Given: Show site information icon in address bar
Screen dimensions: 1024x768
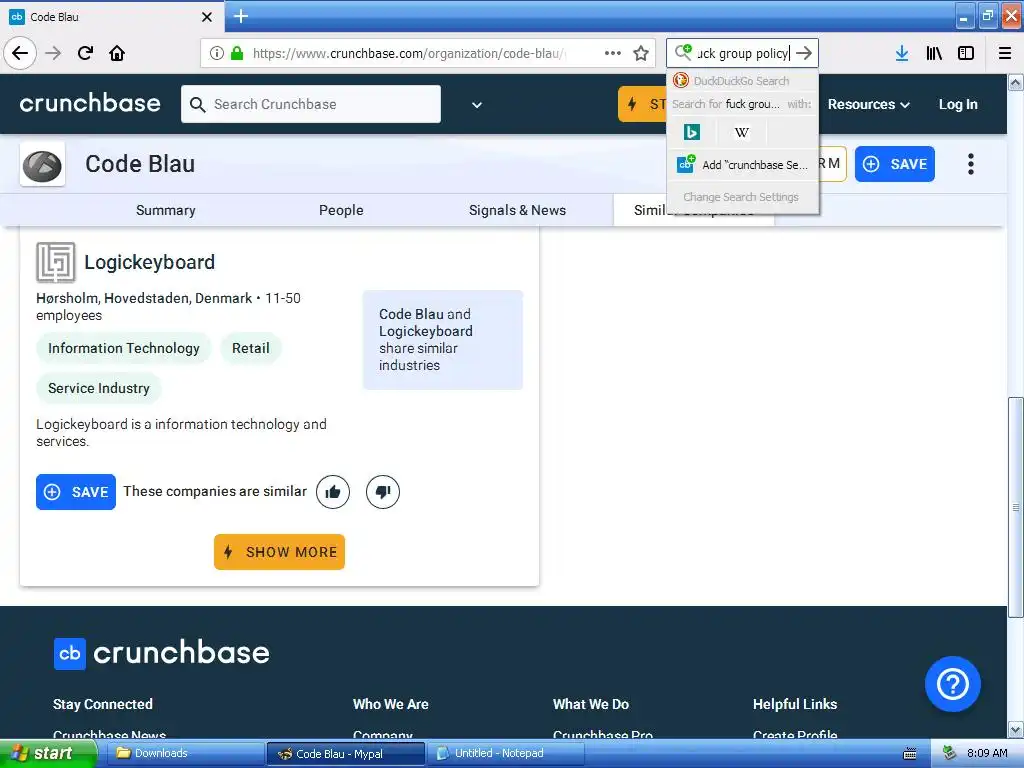Looking at the screenshot, I should click(217, 54).
